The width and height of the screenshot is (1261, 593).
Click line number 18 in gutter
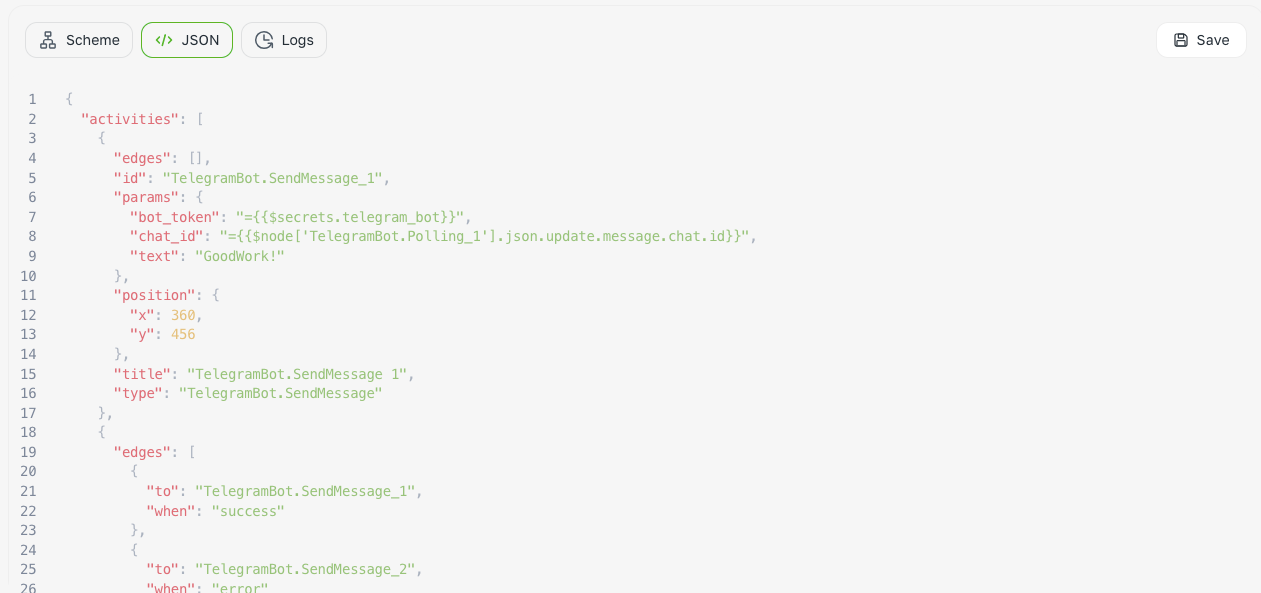tap(28, 432)
